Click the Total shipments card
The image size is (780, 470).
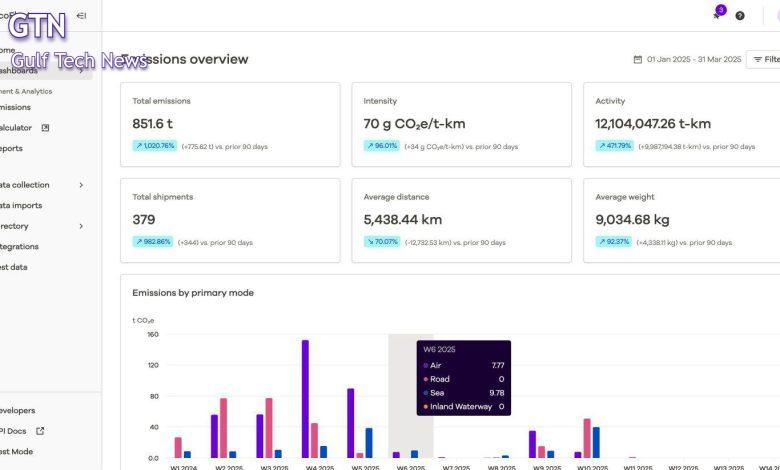pos(229,220)
